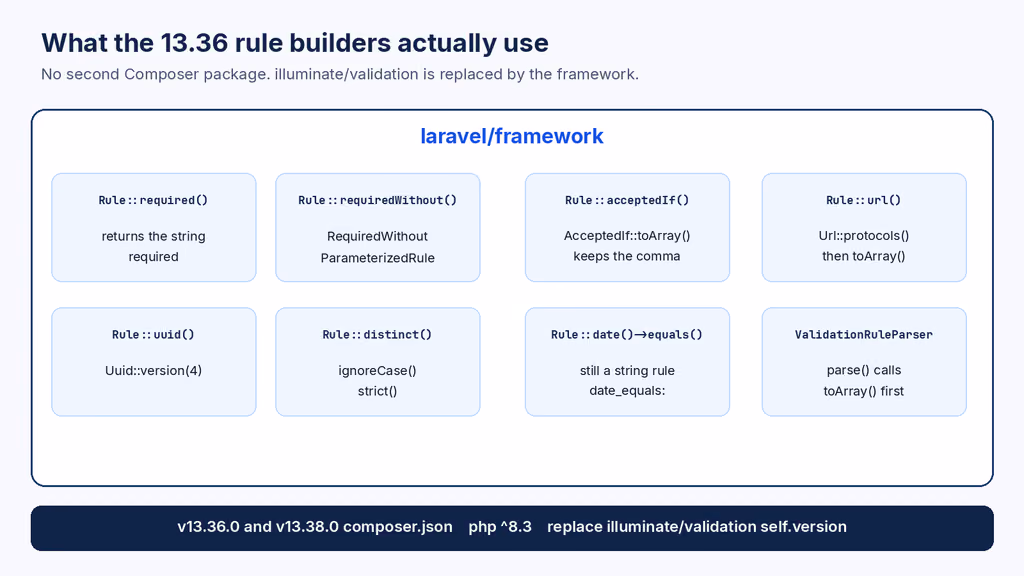Click 'v13.36.0 and v13.38.0 composer.json' in footer
Image resolution: width=1024 pixels, height=576 pixels.
[315, 527]
